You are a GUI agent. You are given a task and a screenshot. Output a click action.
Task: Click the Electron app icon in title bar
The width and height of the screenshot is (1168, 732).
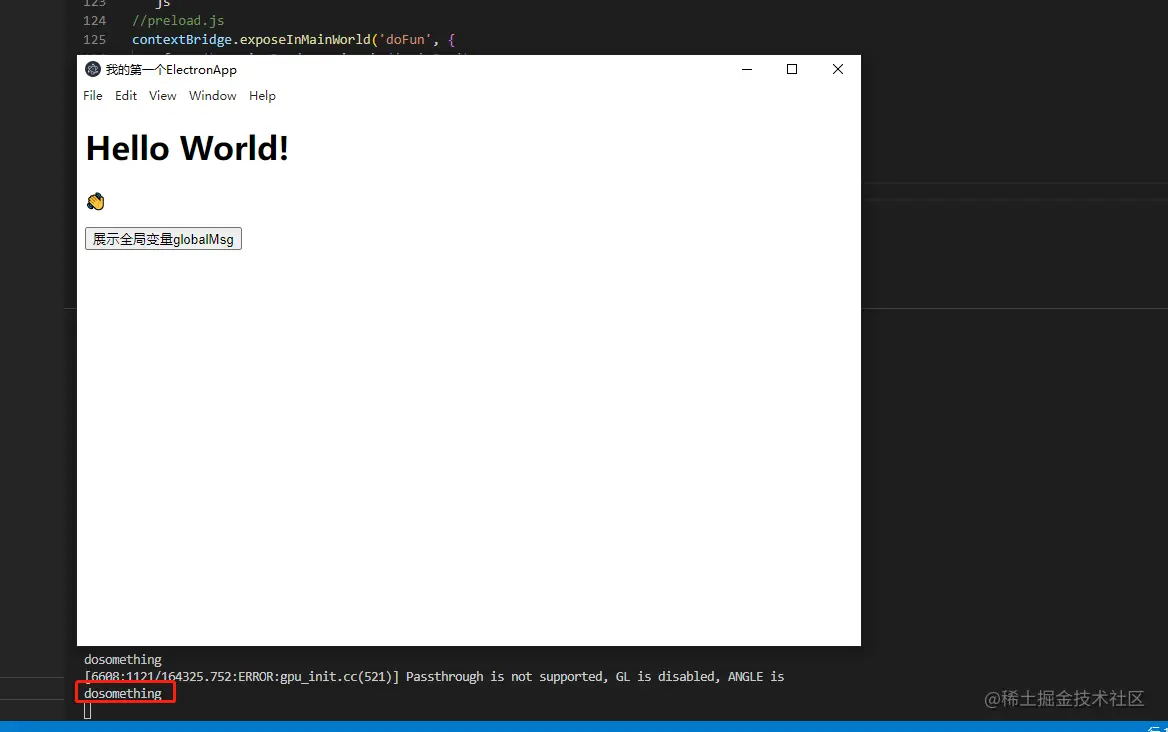[x=93, y=69]
